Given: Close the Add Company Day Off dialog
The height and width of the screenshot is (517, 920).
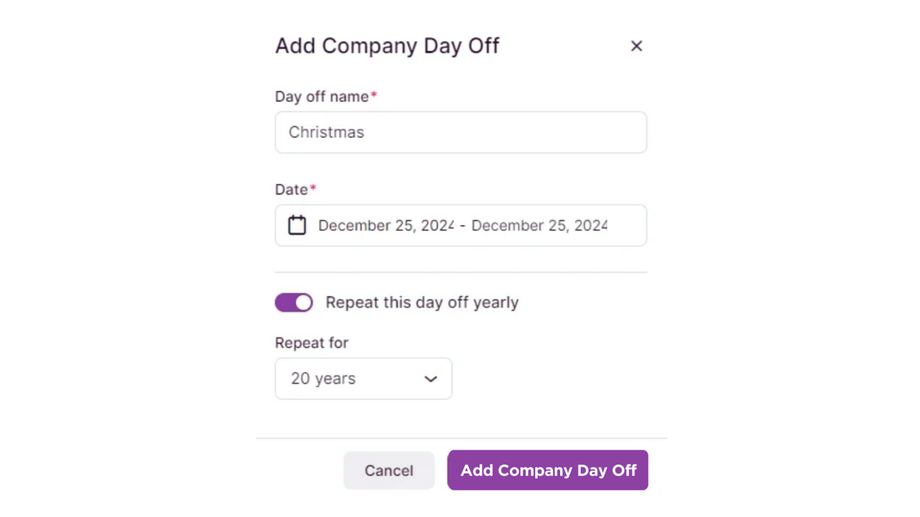Looking at the screenshot, I should (636, 46).
